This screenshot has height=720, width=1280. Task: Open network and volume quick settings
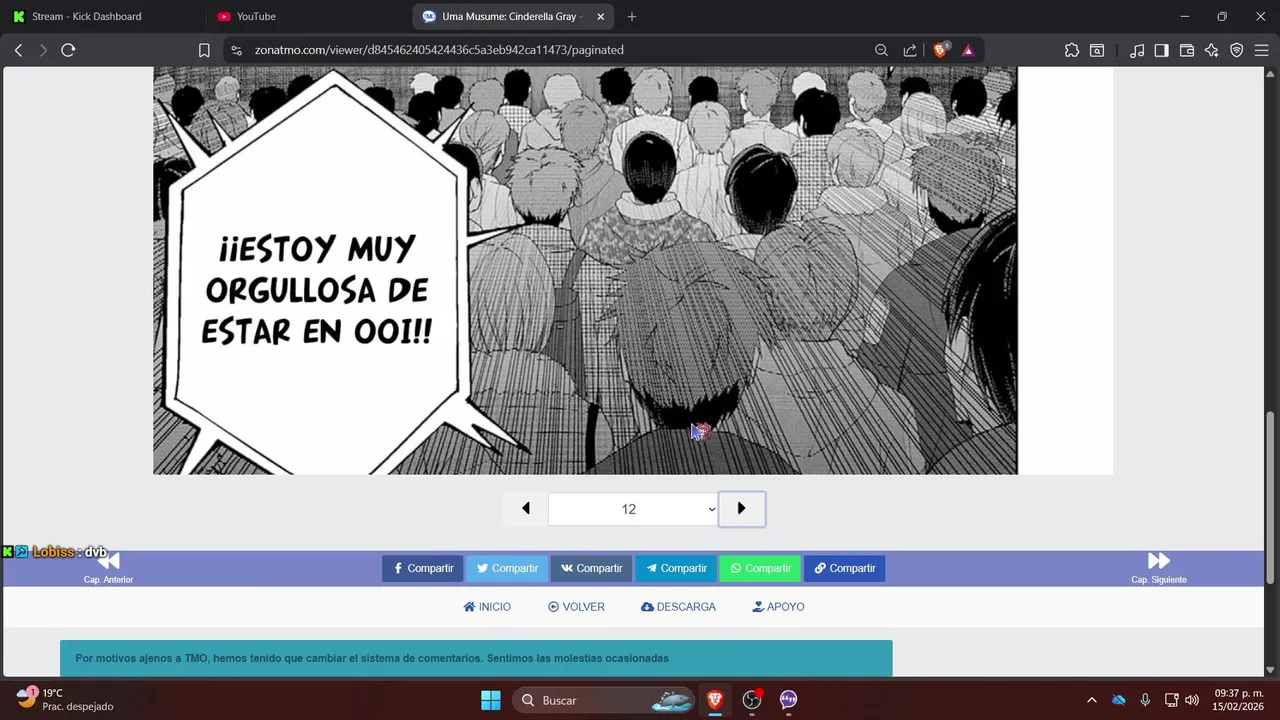click(1181, 700)
